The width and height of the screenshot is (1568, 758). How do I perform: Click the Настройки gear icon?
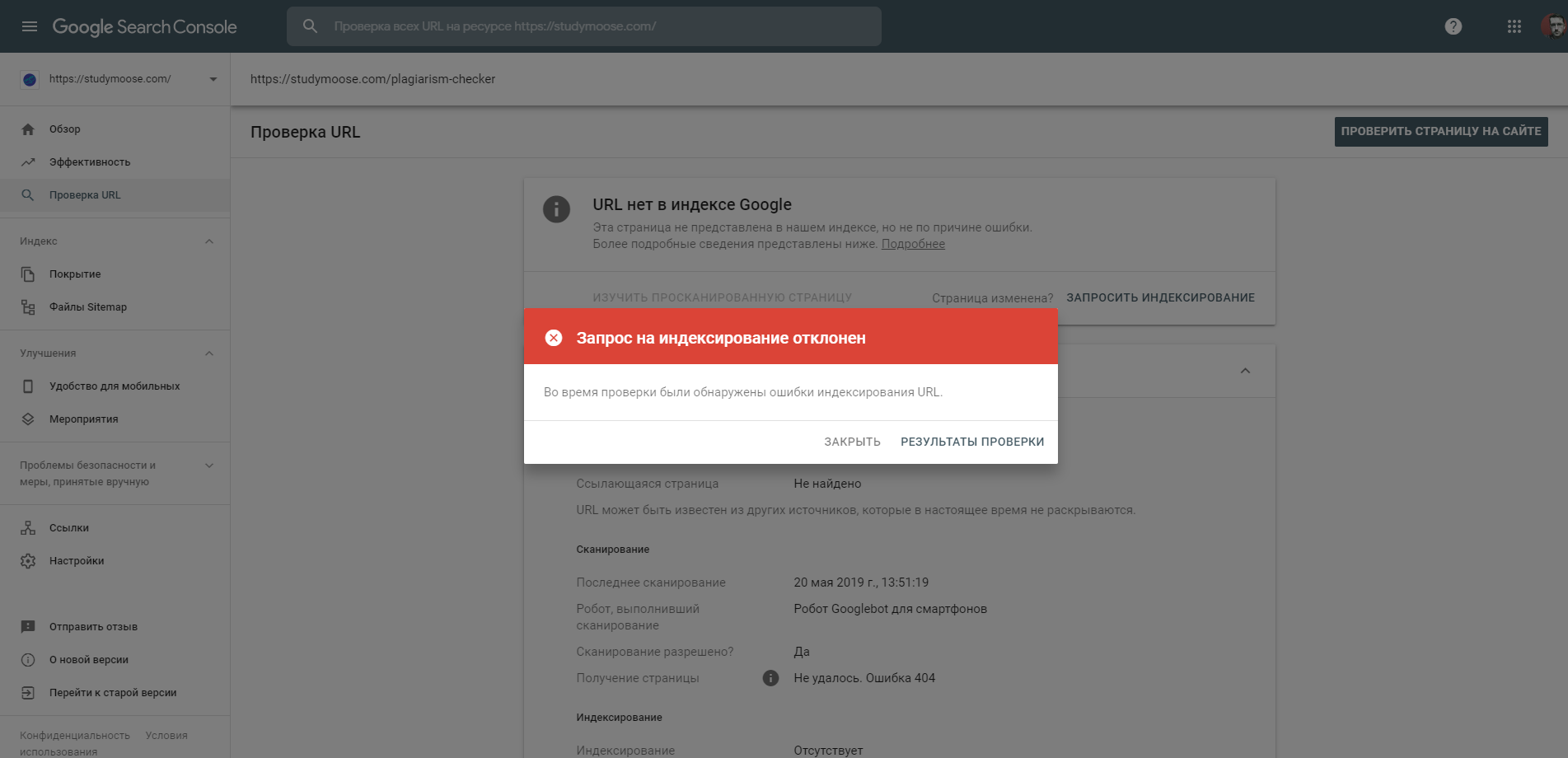(x=28, y=561)
